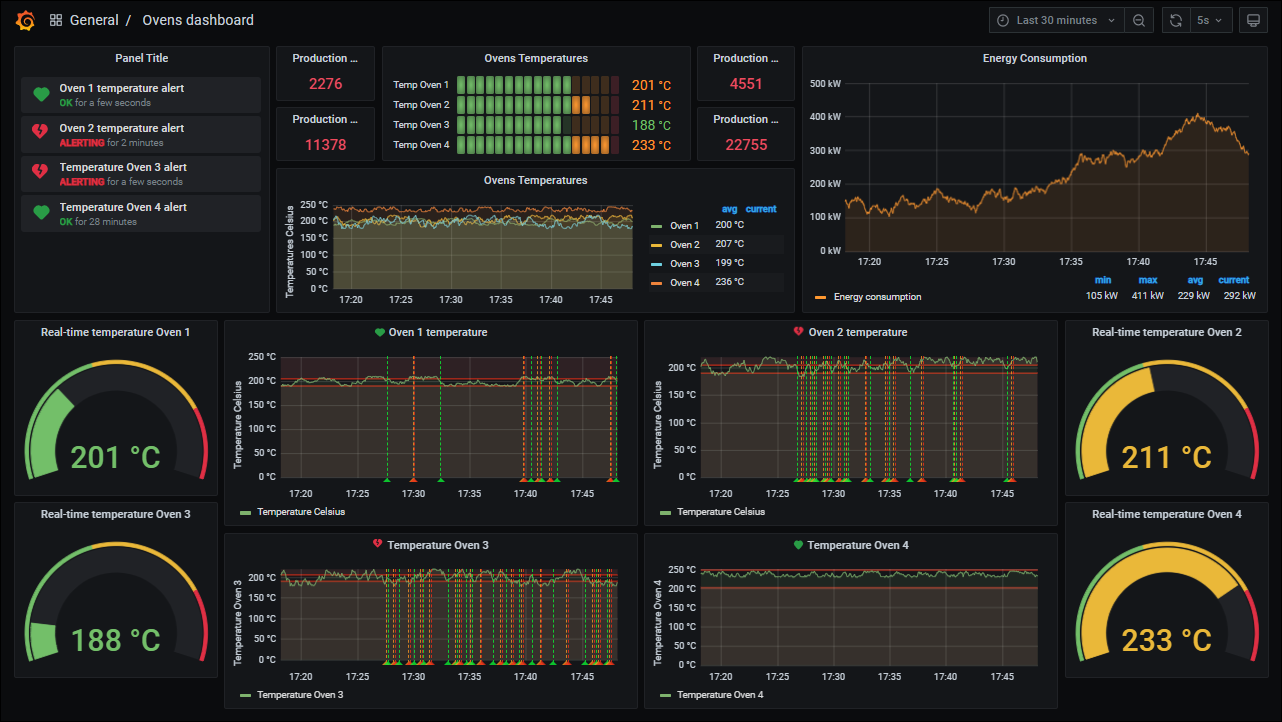Toggle the Energy consumption legend series
The height and width of the screenshot is (722, 1282).
877,297
